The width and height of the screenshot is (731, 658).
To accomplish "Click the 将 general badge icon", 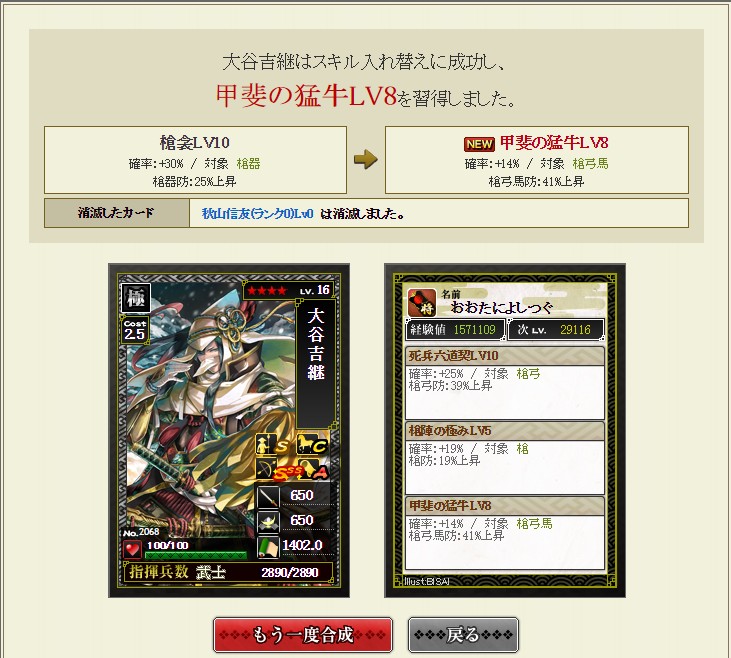I will point(421,302).
